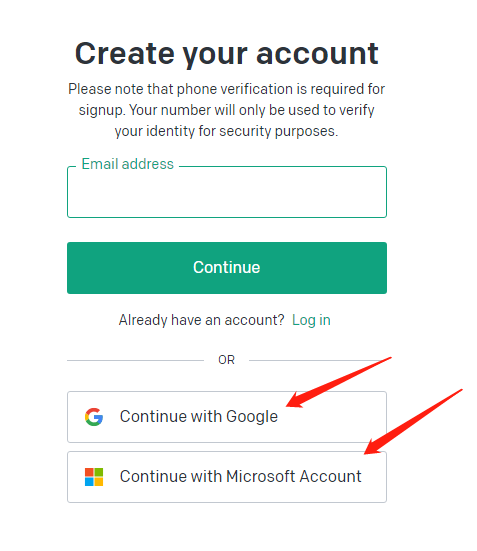Choose Continue with Microsoft Account button
Viewport: 477px width, 551px height.
(227, 477)
